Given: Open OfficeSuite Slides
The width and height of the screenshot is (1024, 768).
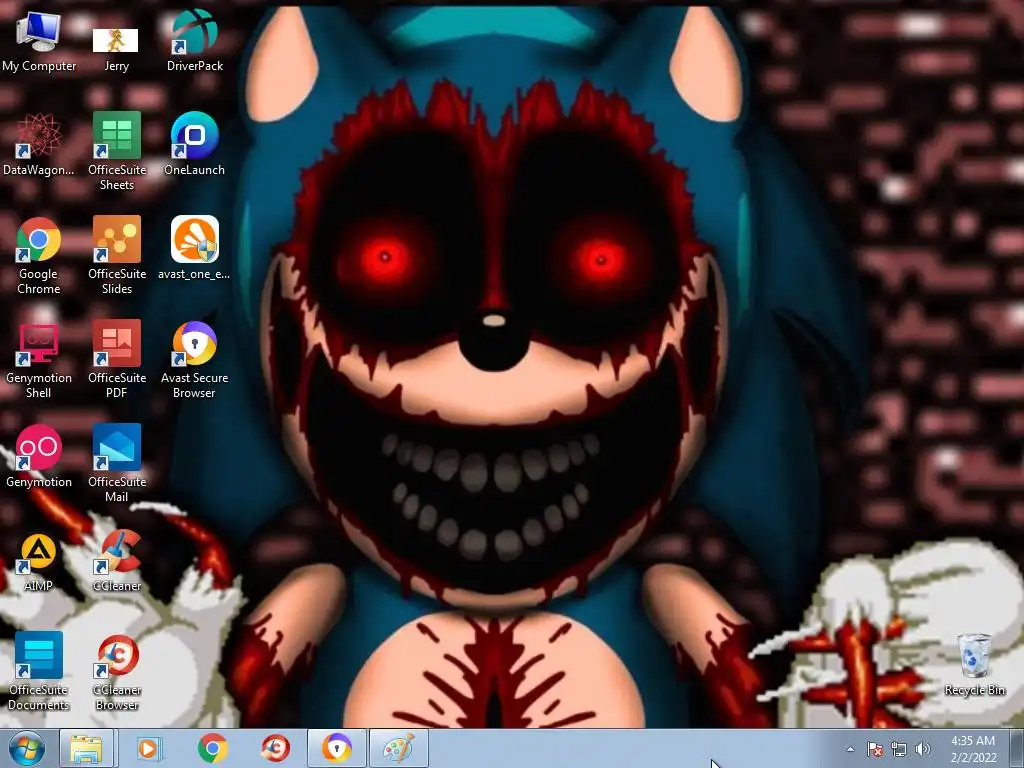Looking at the screenshot, I should tap(117, 255).
